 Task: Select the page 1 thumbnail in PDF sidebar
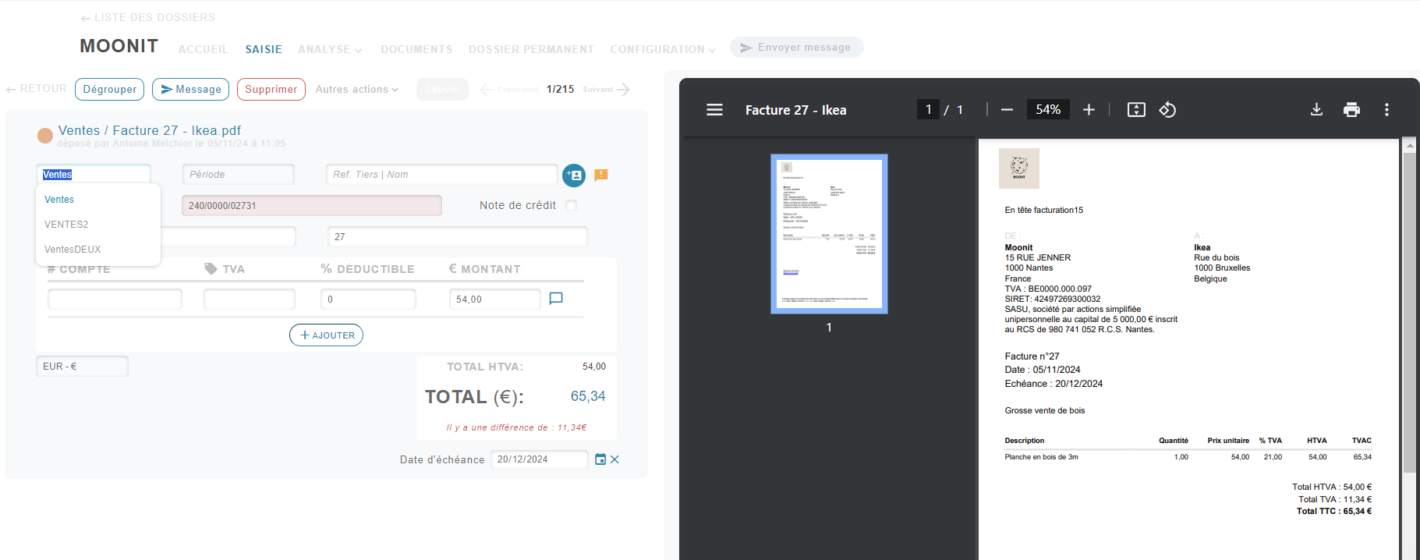point(828,233)
